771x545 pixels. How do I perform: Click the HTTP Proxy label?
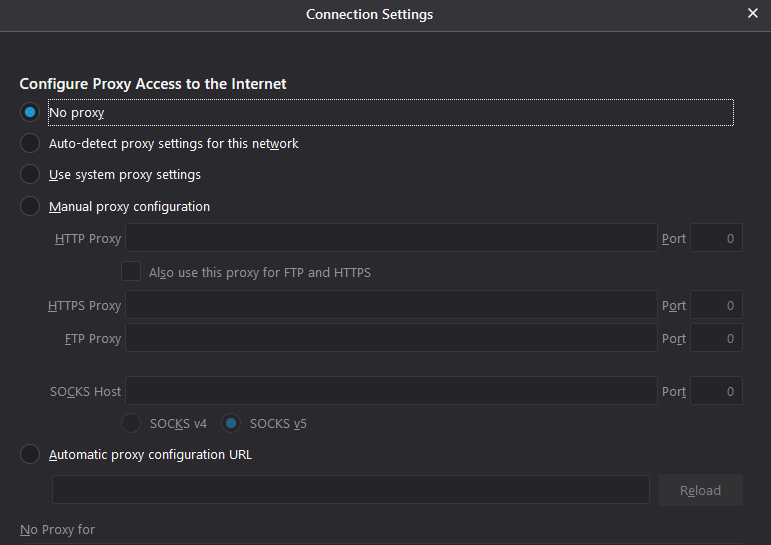[88, 239]
